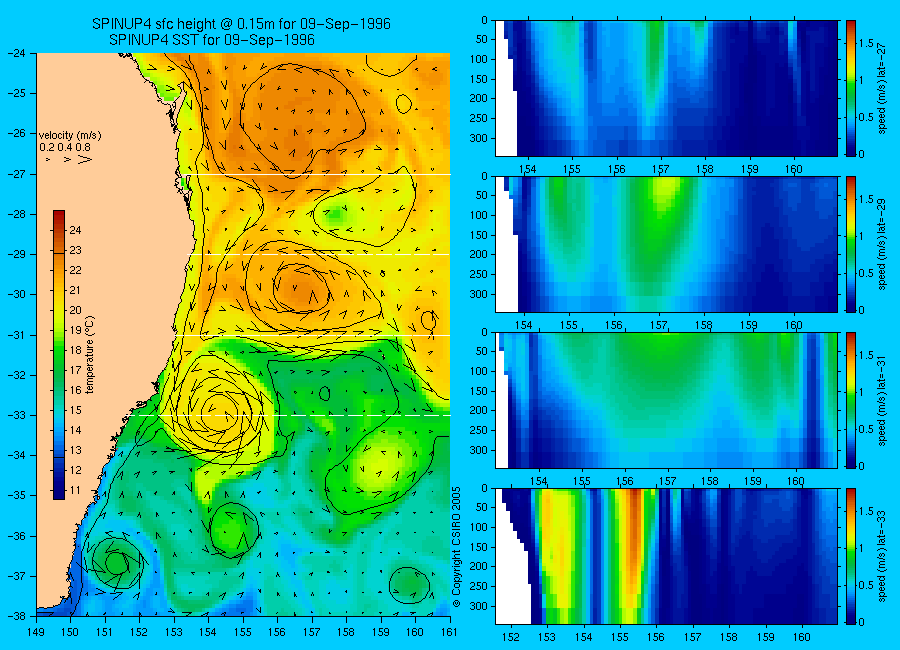Click the 151 longitude label under the map
Viewport: 900px width, 650px height.
(x=105, y=632)
